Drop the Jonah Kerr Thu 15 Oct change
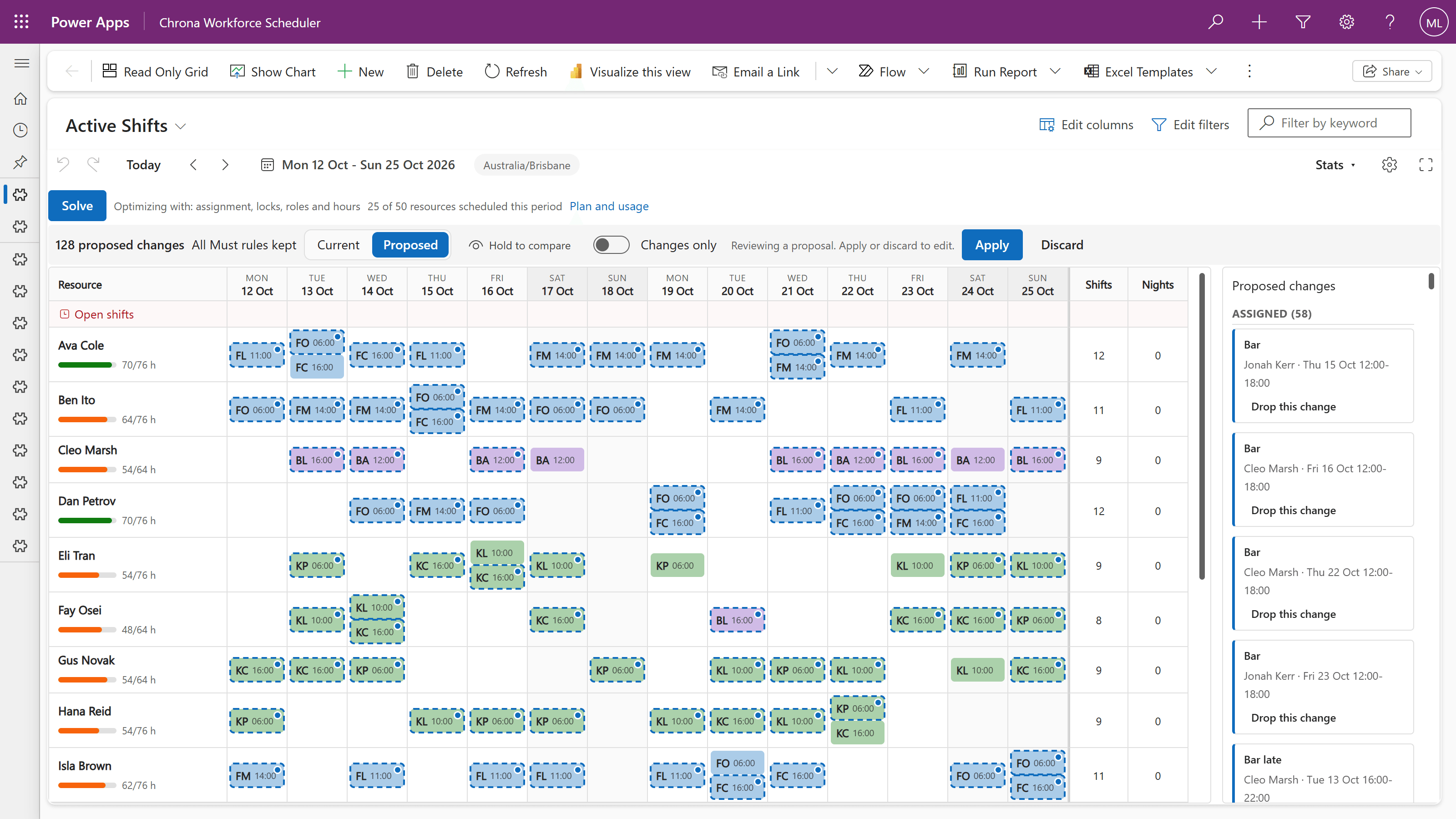1456x819 pixels. (1293, 406)
